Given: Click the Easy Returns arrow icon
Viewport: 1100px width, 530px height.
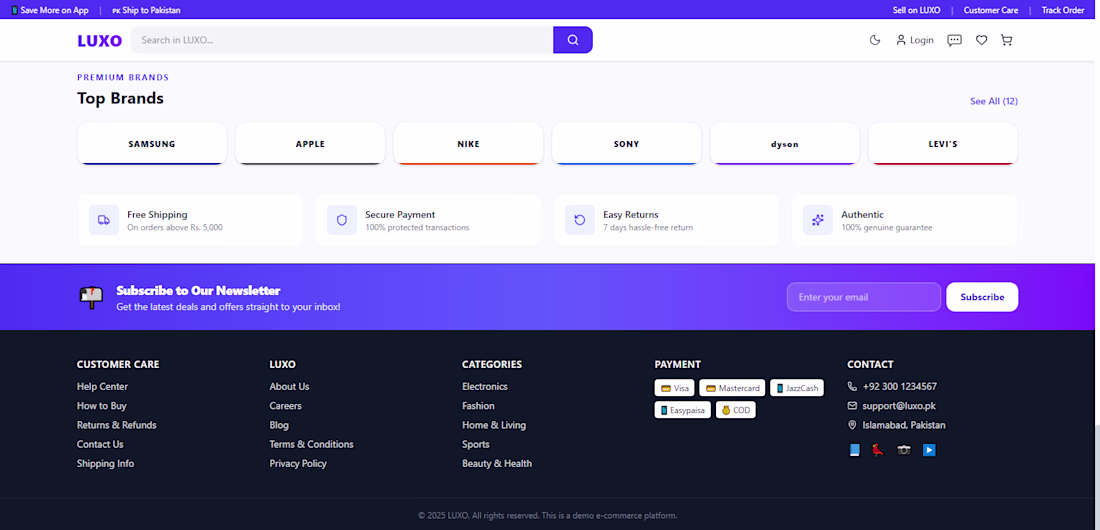Looking at the screenshot, I should click(579, 220).
